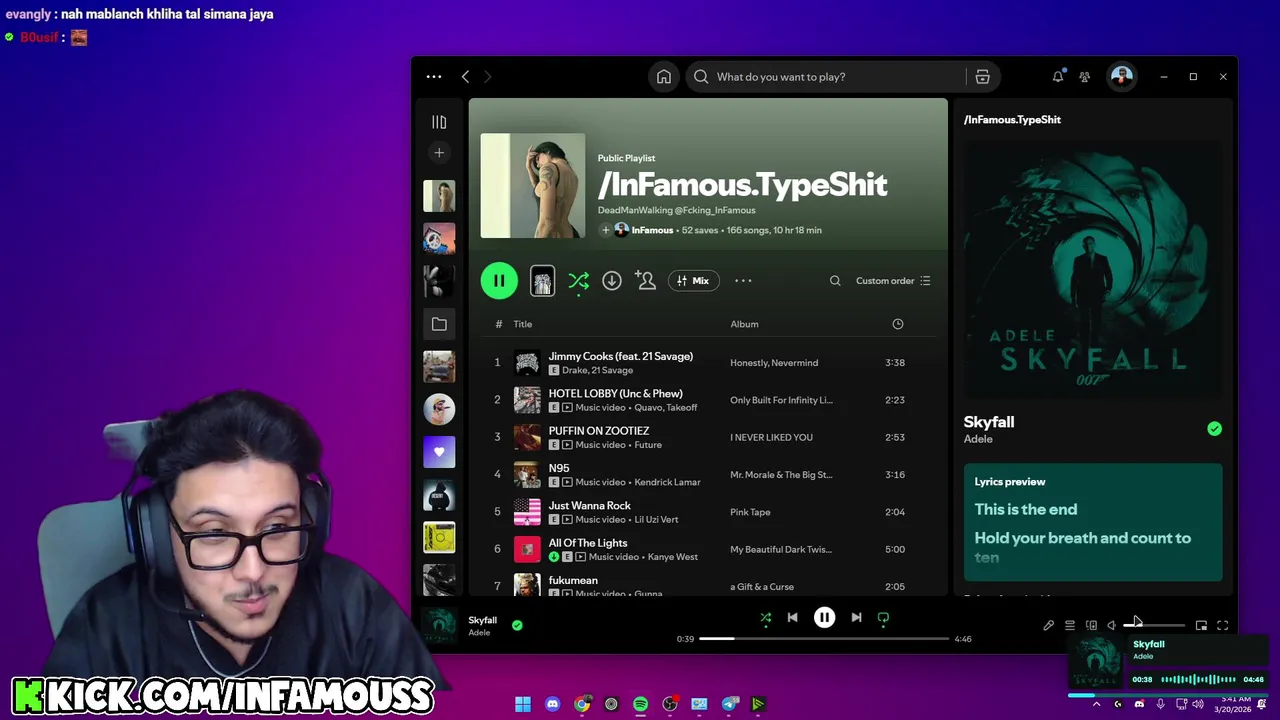Open the folder icon in the library sidebar
Viewport: 1280px width, 720px height.
click(439, 324)
